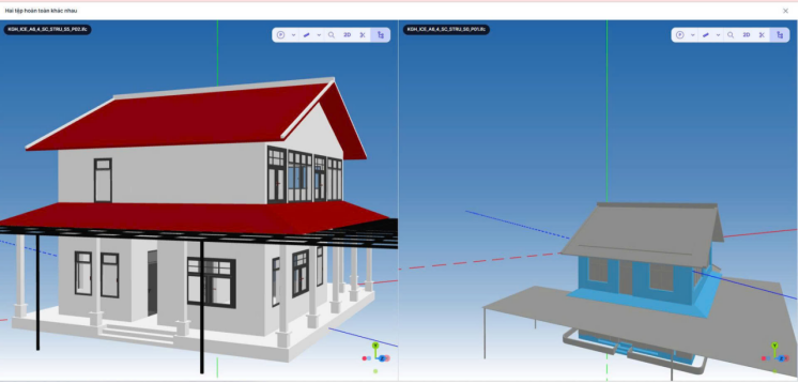The image size is (799, 383).
Task: Activate the section cut scissors in left viewer
Action: pyautogui.click(x=363, y=35)
